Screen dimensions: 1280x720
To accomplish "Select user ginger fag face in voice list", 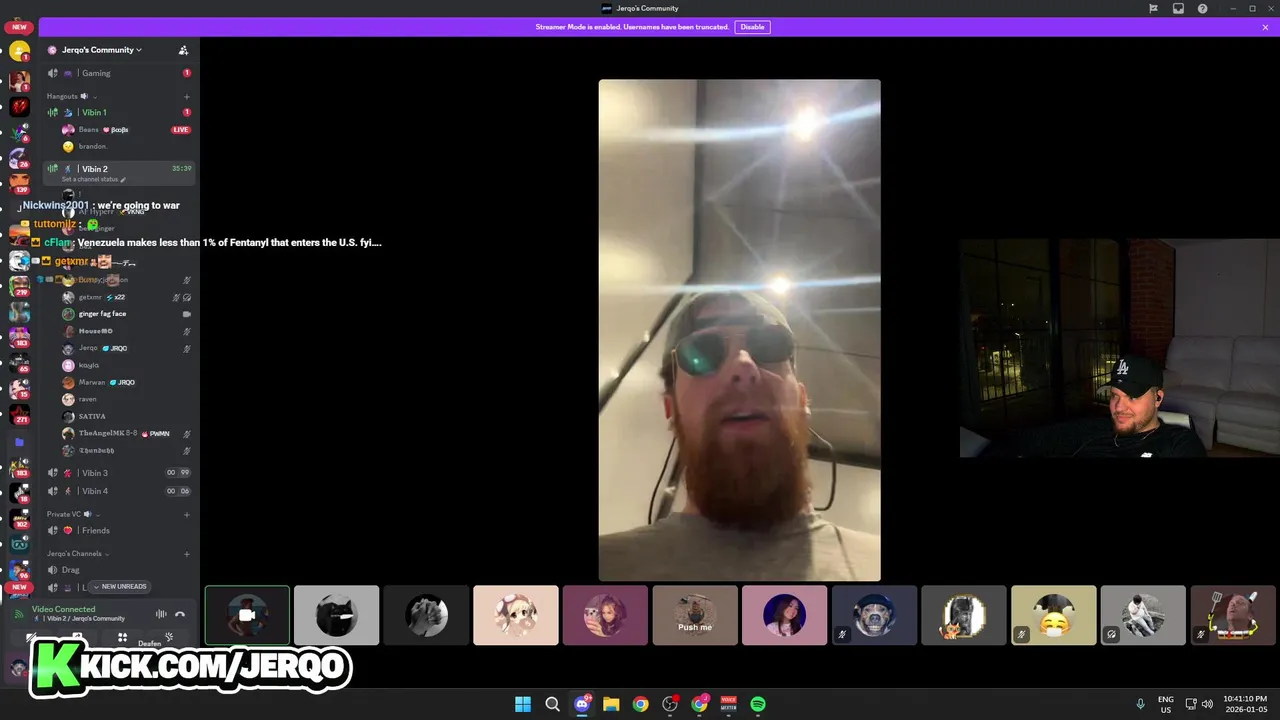I will (127, 314).
